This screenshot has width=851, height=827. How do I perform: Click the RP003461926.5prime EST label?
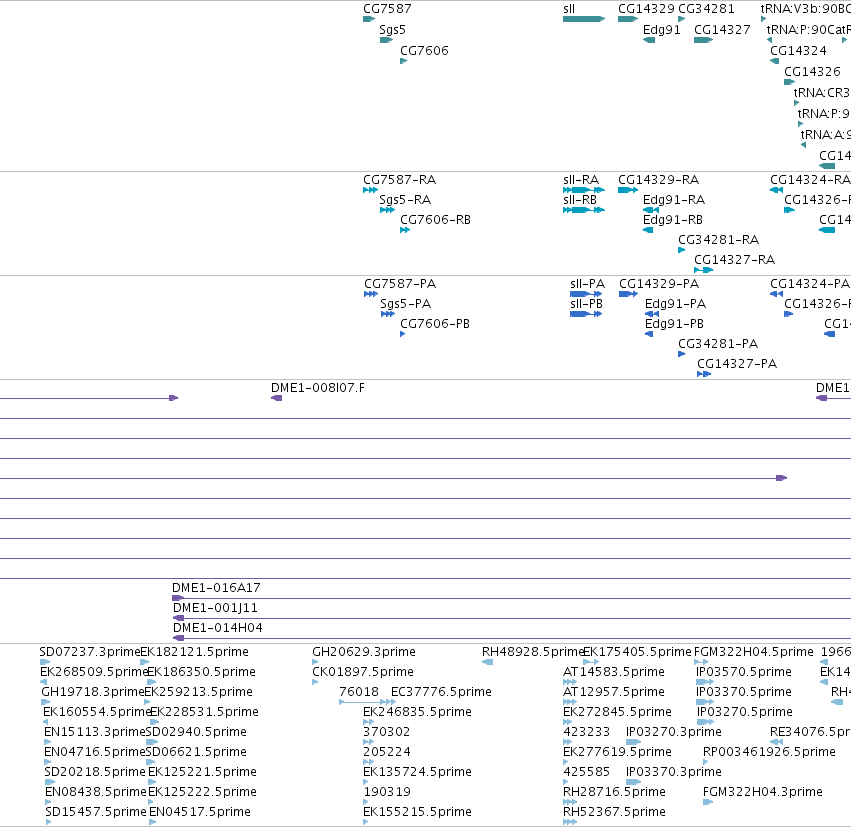point(769,752)
